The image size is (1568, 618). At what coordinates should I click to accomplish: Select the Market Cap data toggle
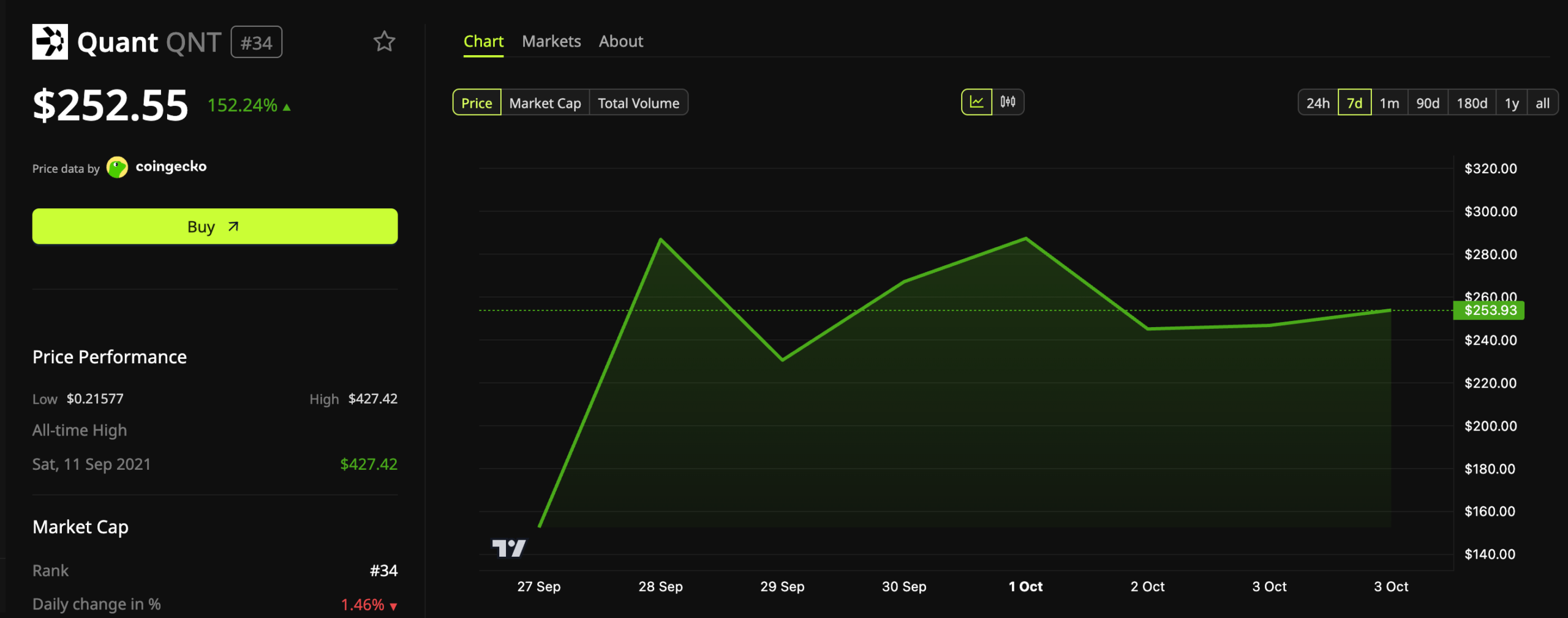pyautogui.click(x=545, y=103)
